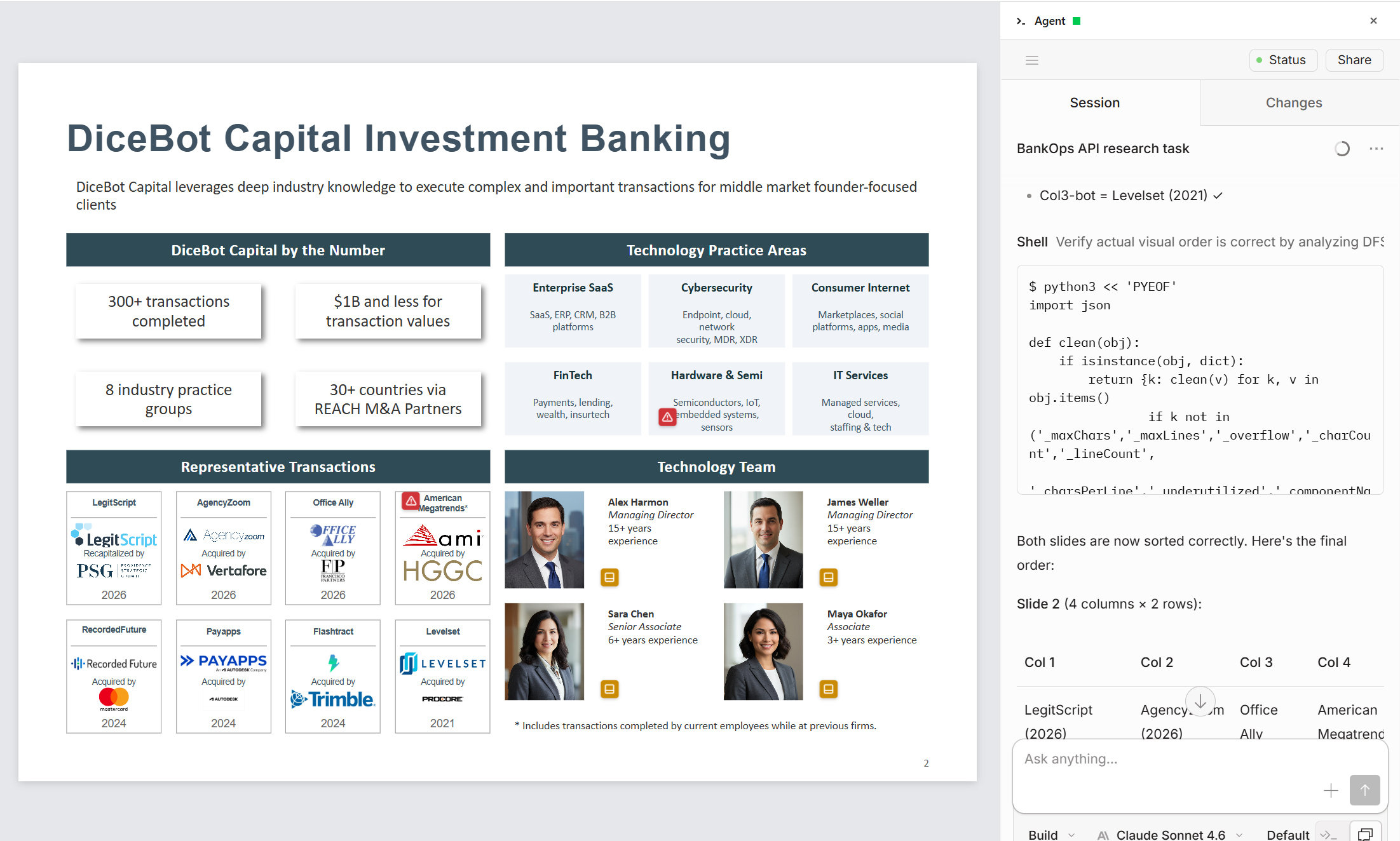This screenshot has width=1400, height=841.
Task: Click the Enterprise SaaS practice area cell
Action: point(573,311)
